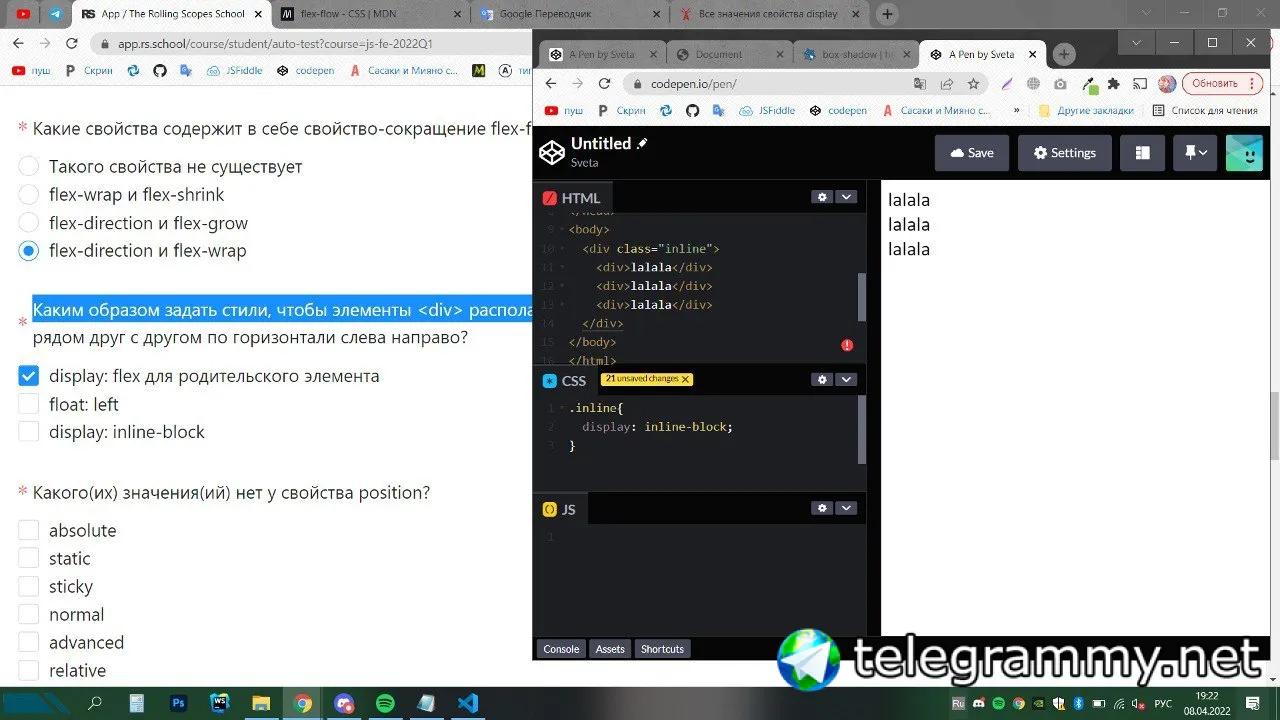Expand the CSS editor dropdown chevron
The width and height of the screenshot is (1280, 720).
coord(847,379)
